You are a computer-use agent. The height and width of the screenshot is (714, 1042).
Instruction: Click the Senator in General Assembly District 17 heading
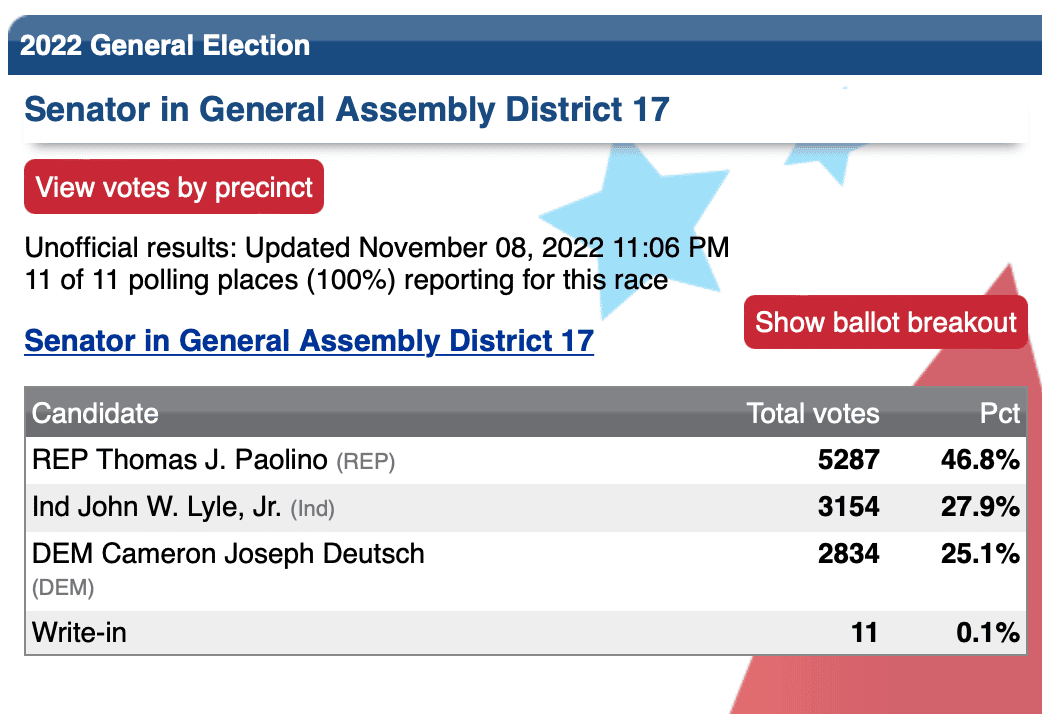click(x=347, y=110)
